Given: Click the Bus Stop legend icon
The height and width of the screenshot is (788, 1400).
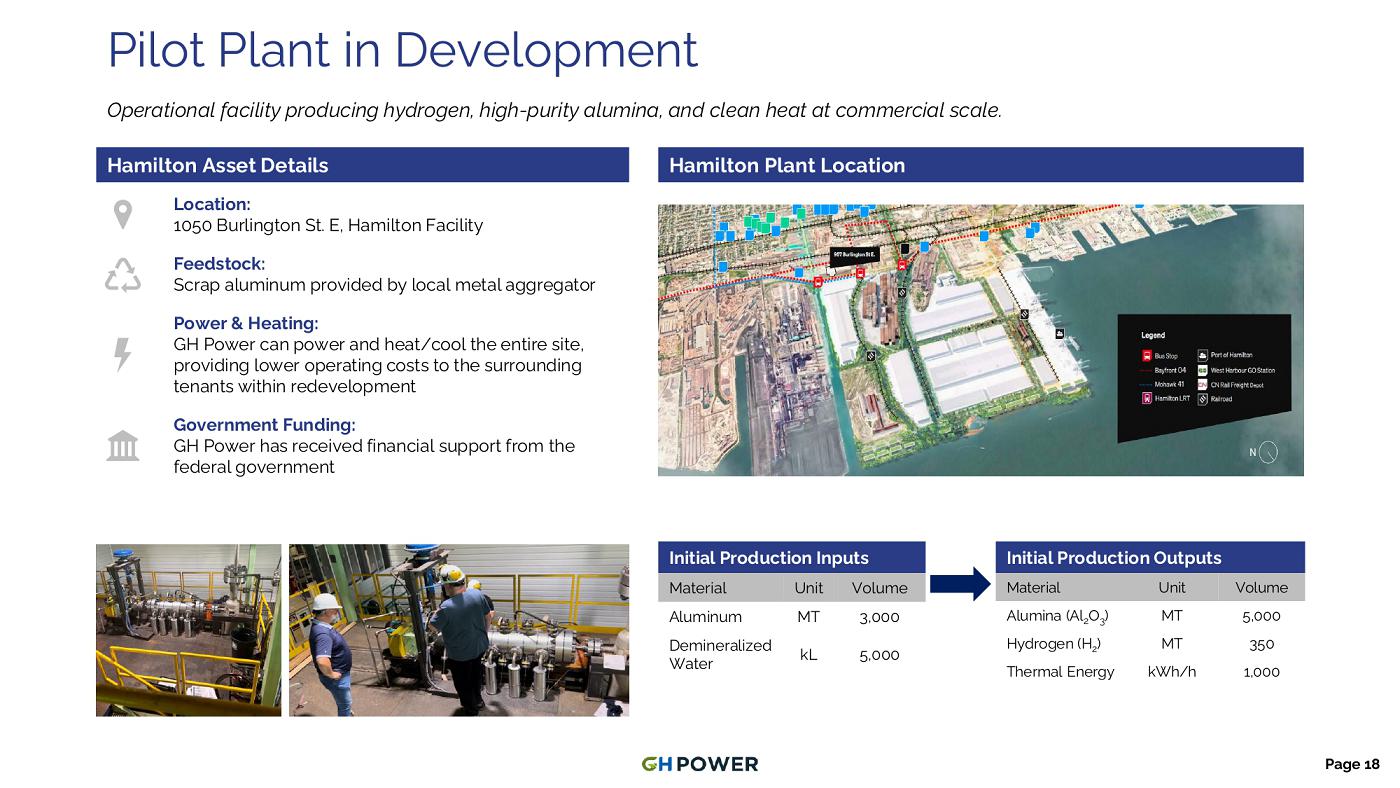Looking at the screenshot, I should pos(1147,355).
